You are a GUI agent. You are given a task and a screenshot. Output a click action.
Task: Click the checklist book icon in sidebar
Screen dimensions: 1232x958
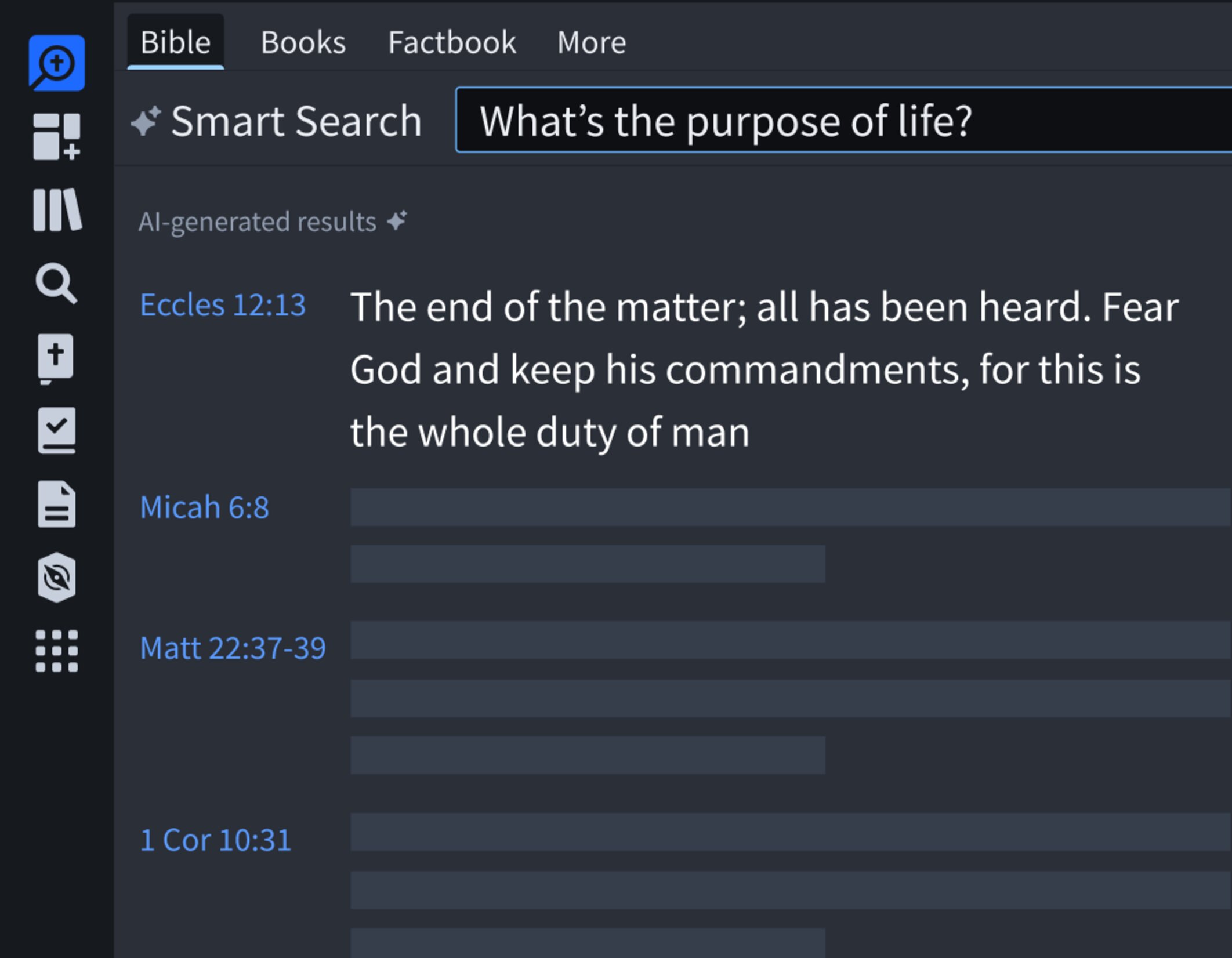coord(56,430)
